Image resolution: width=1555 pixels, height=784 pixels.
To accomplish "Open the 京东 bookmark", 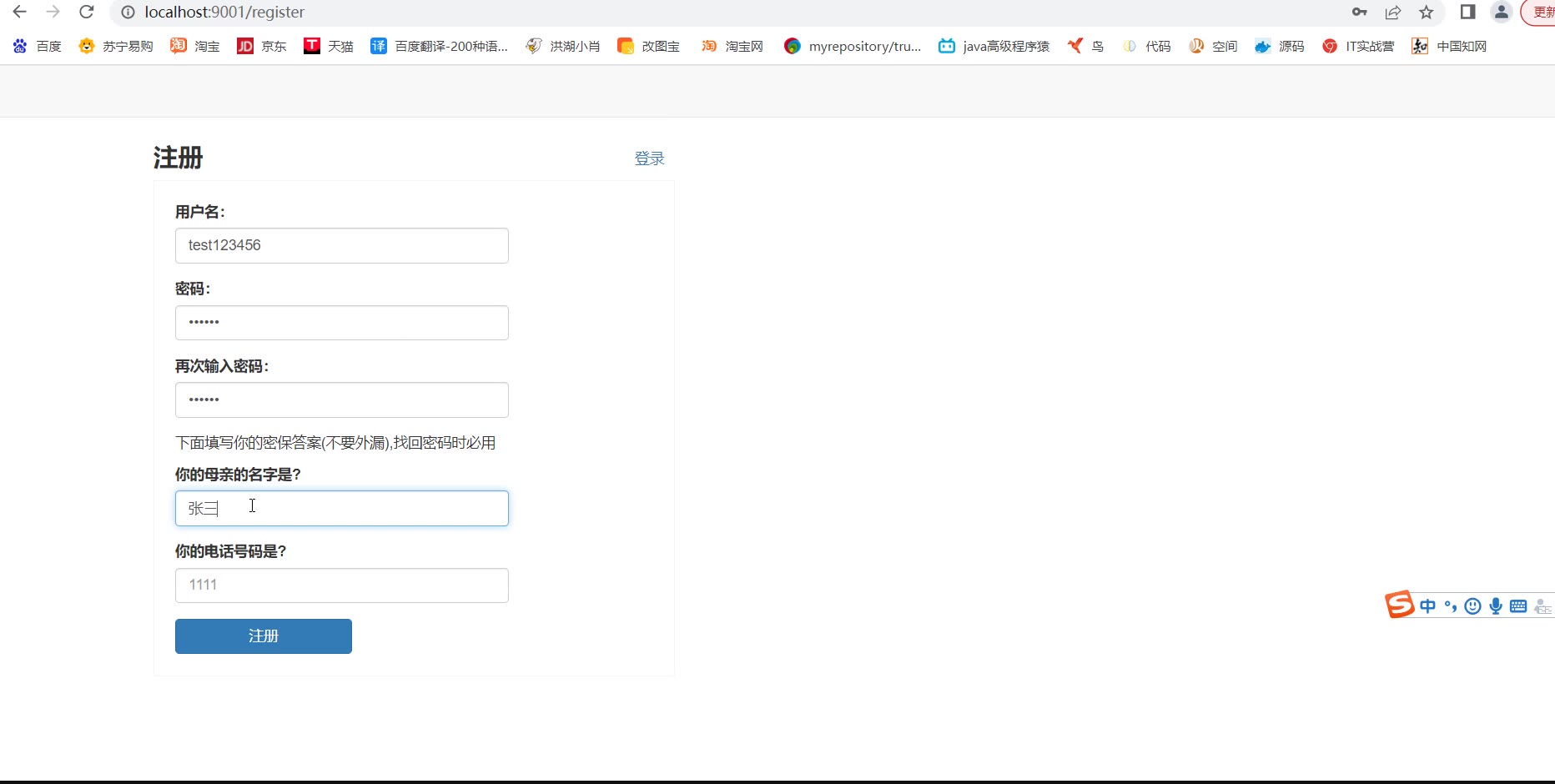I will click(262, 46).
